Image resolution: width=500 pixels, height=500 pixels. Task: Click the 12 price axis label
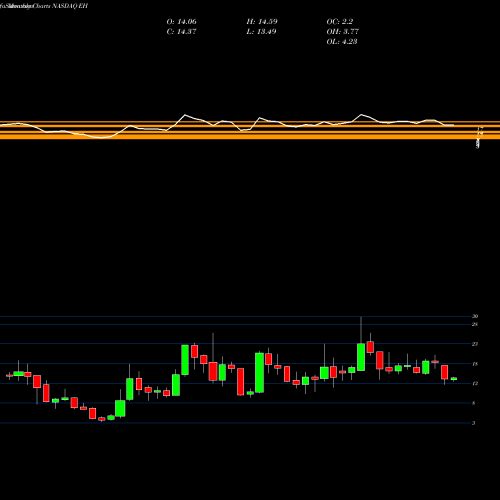pos(475,383)
